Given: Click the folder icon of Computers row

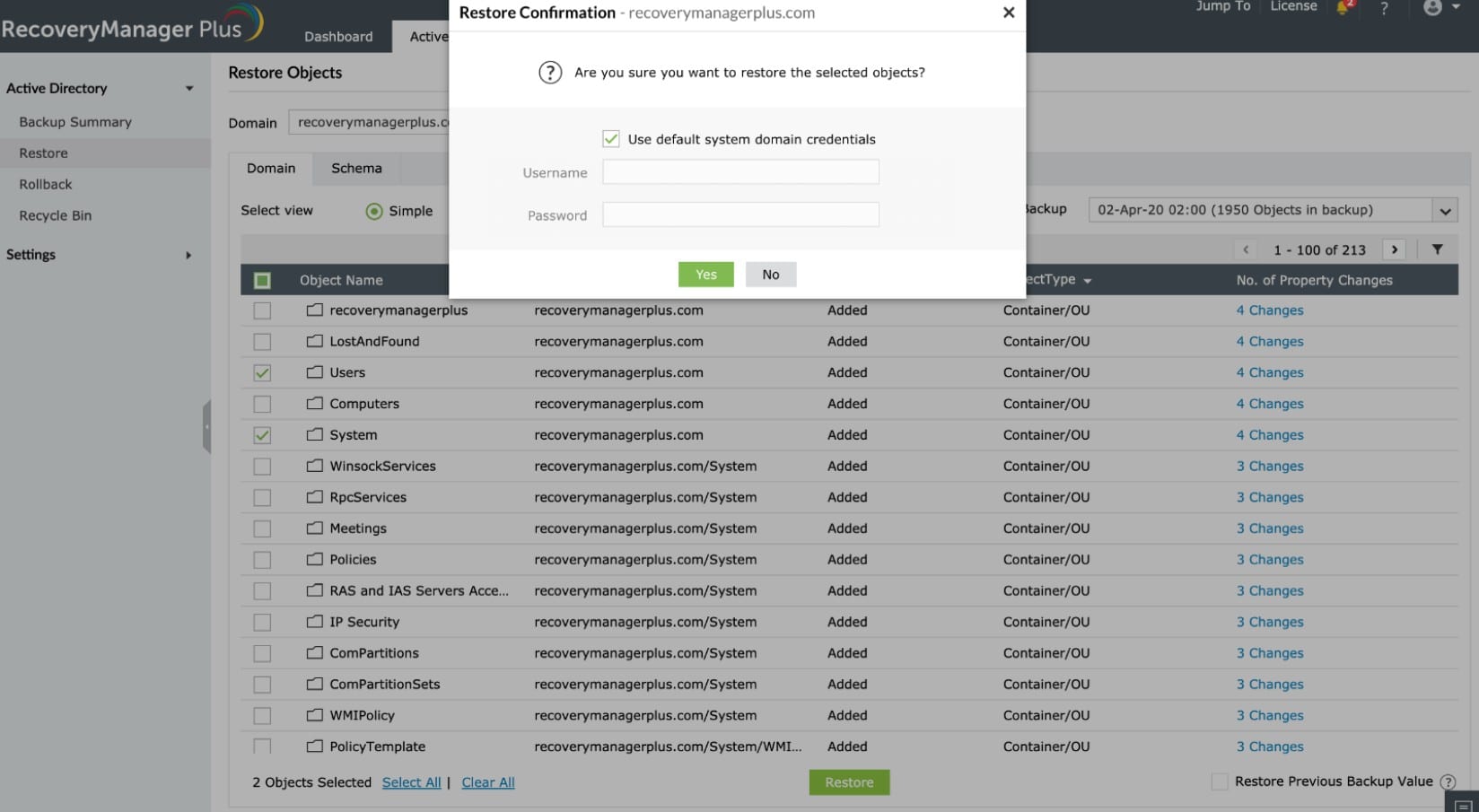Looking at the screenshot, I should (x=314, y=403).
